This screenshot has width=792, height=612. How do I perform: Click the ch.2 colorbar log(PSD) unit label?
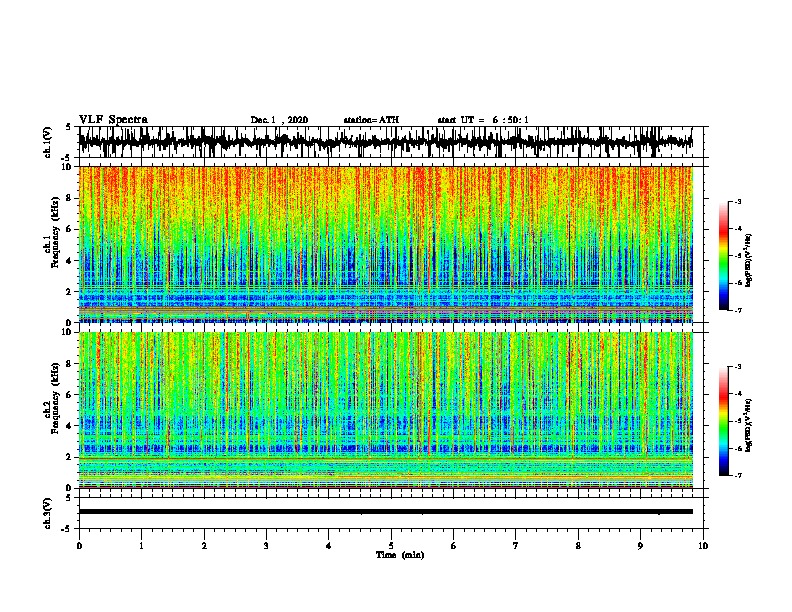coord(749,425)
